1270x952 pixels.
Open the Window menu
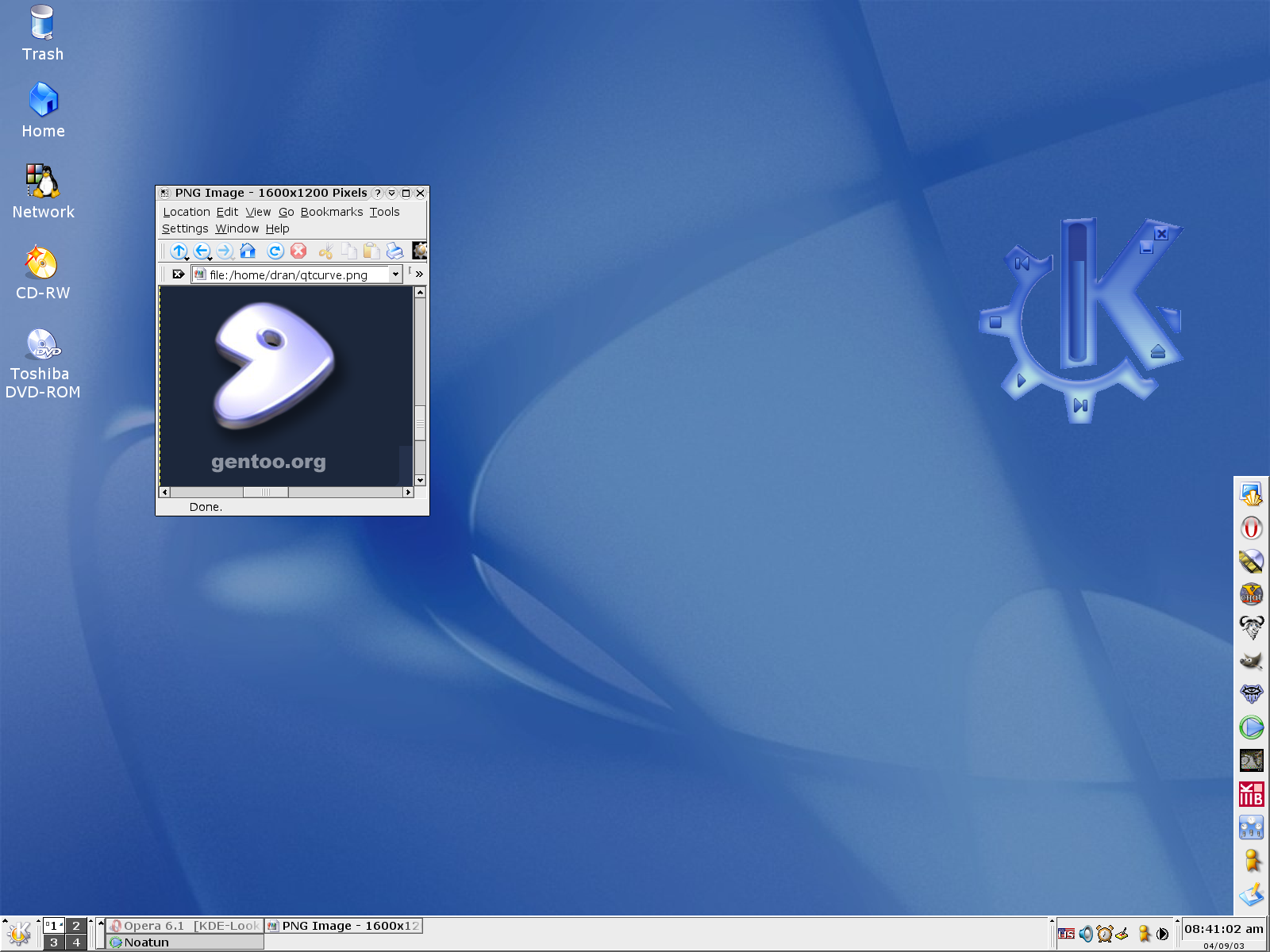237,228
